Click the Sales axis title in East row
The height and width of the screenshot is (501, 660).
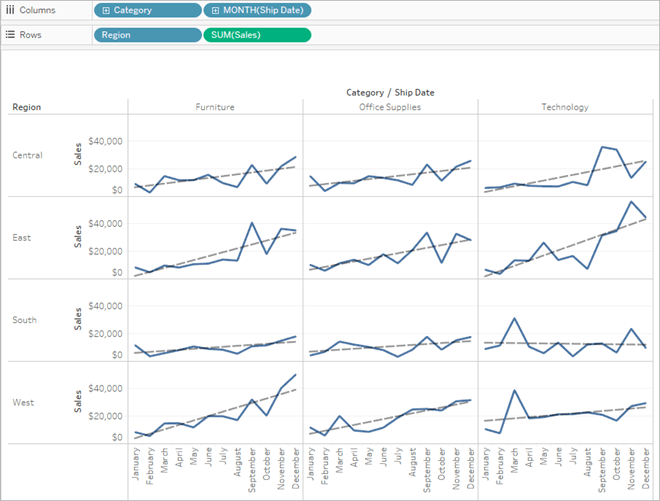tap(77, 237)
